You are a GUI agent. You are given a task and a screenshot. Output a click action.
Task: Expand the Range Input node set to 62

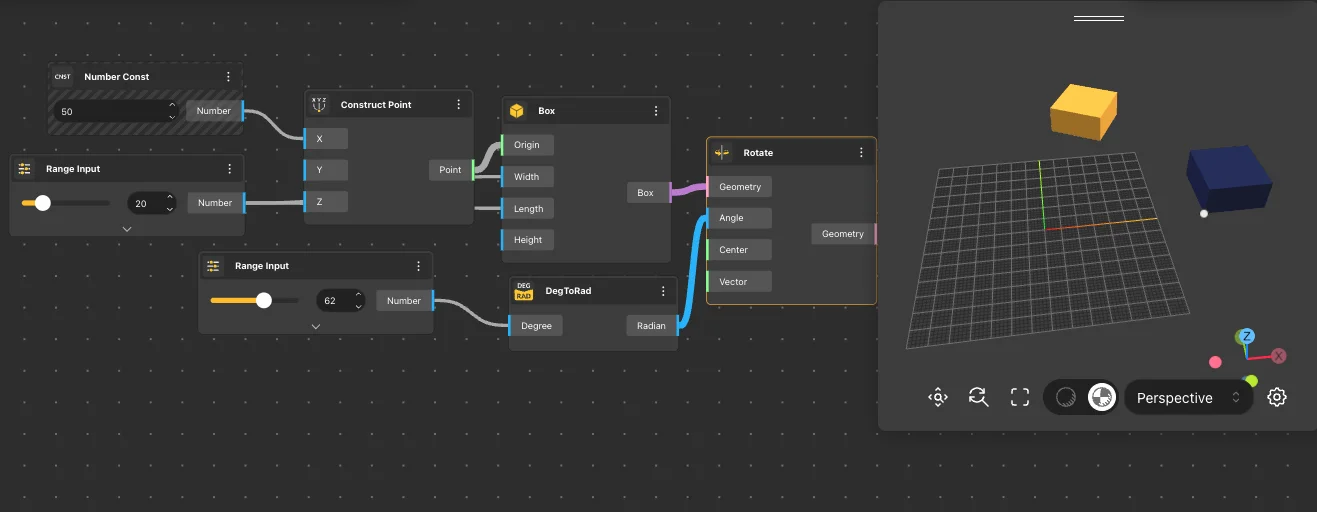[x=316, y=326]
